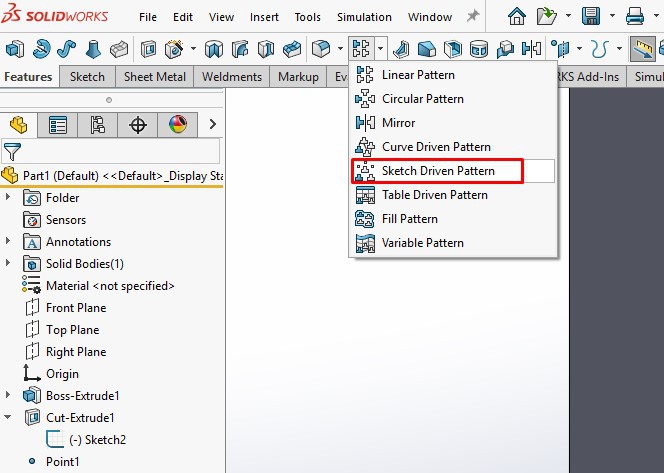Choose Fill Pattern from menu
The image size is (664, 473).
[453, 219]
